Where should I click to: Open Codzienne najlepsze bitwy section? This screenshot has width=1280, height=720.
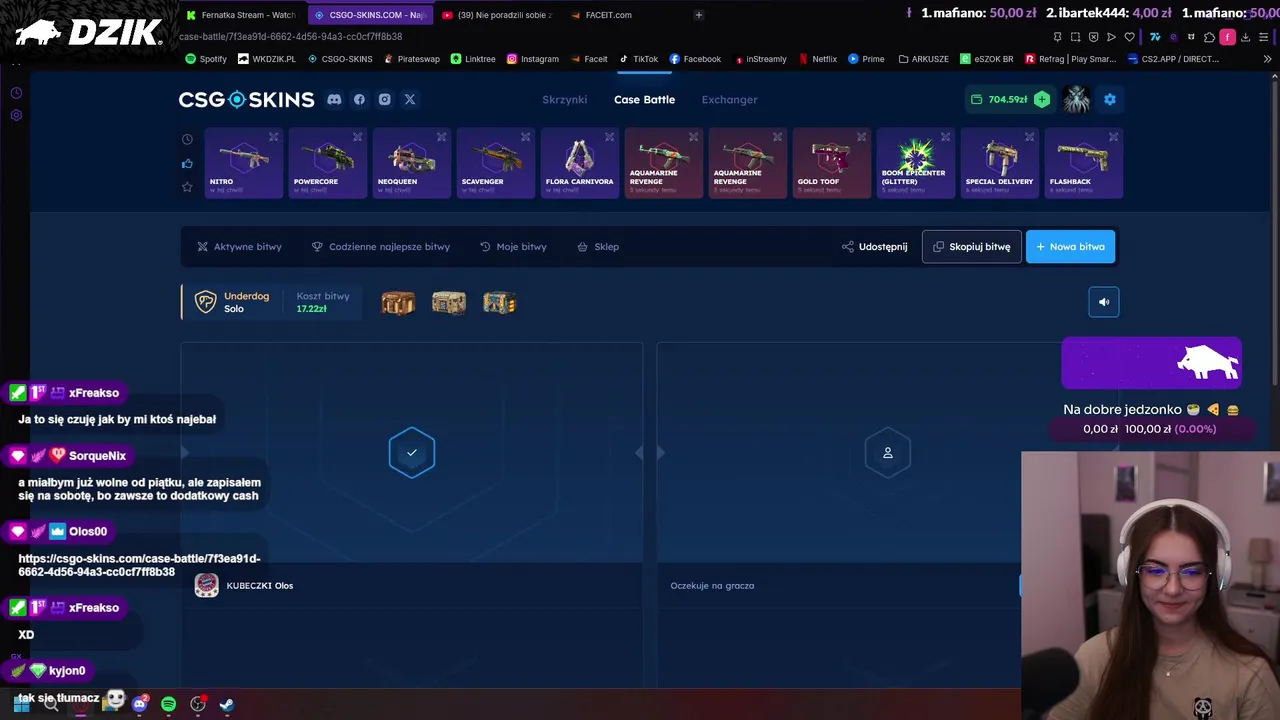(381, 246)
